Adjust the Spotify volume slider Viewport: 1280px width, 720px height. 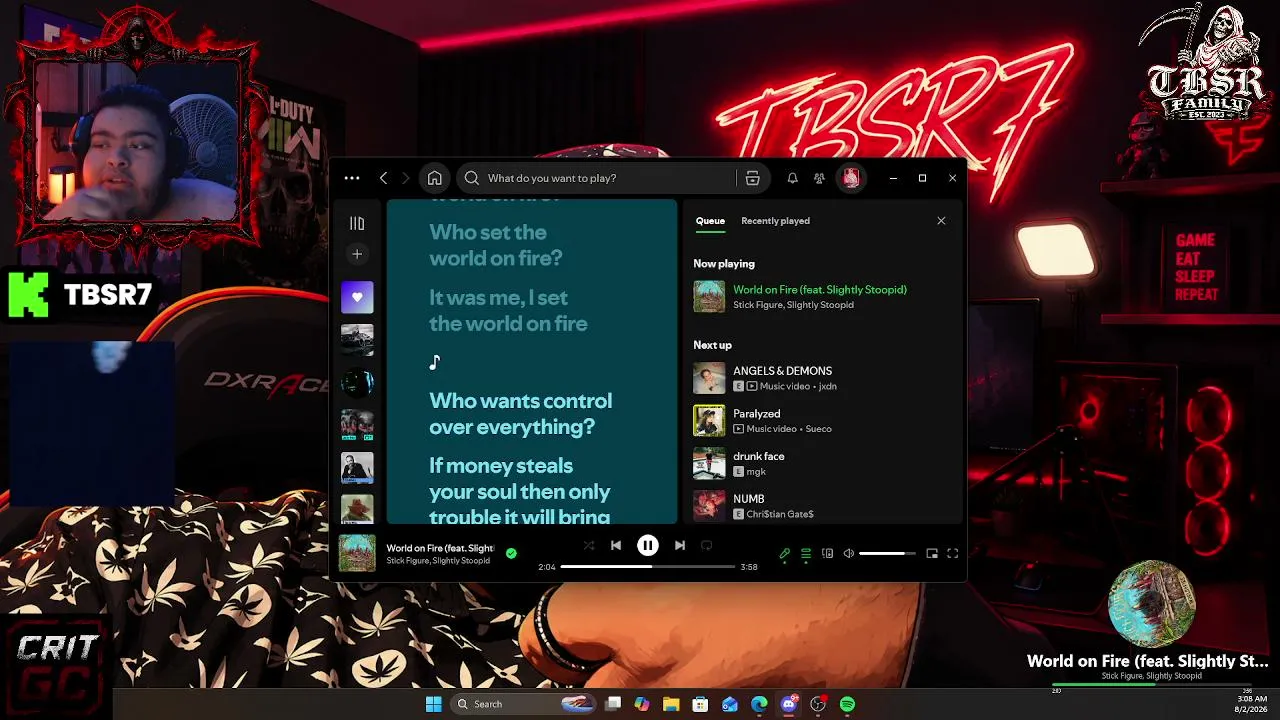click(887, 553)
